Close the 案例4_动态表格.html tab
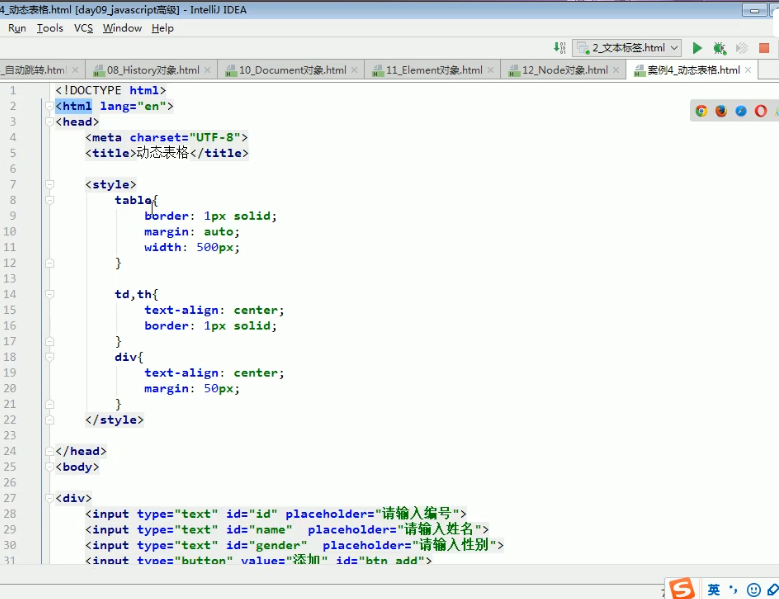 pos(748,70)
